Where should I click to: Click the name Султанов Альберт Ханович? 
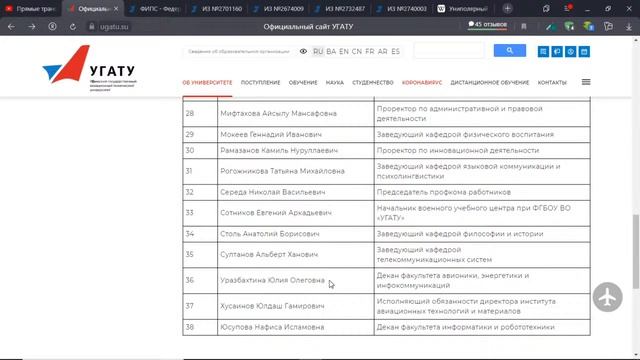pyautogui.click(x=269, y=254)
